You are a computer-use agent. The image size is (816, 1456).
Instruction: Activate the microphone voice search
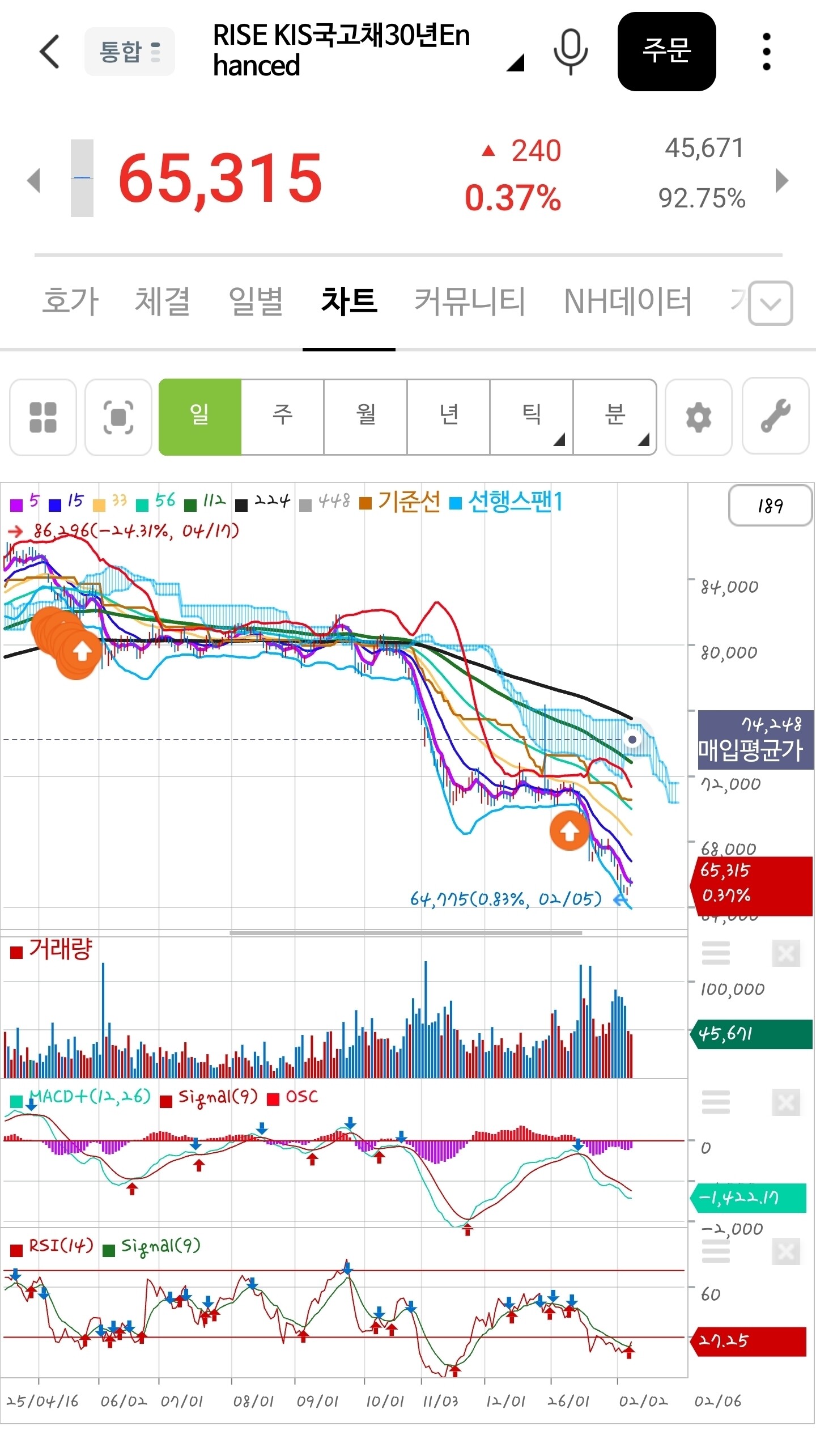point(571,52)
